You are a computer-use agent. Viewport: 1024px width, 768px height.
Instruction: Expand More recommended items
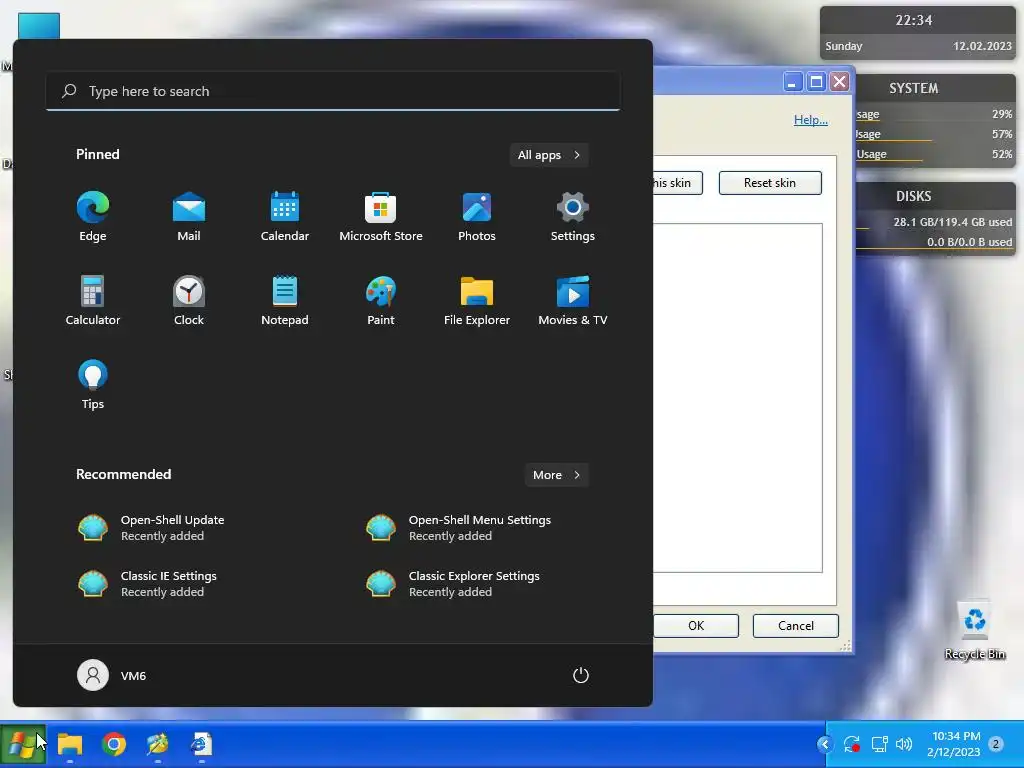556,475
